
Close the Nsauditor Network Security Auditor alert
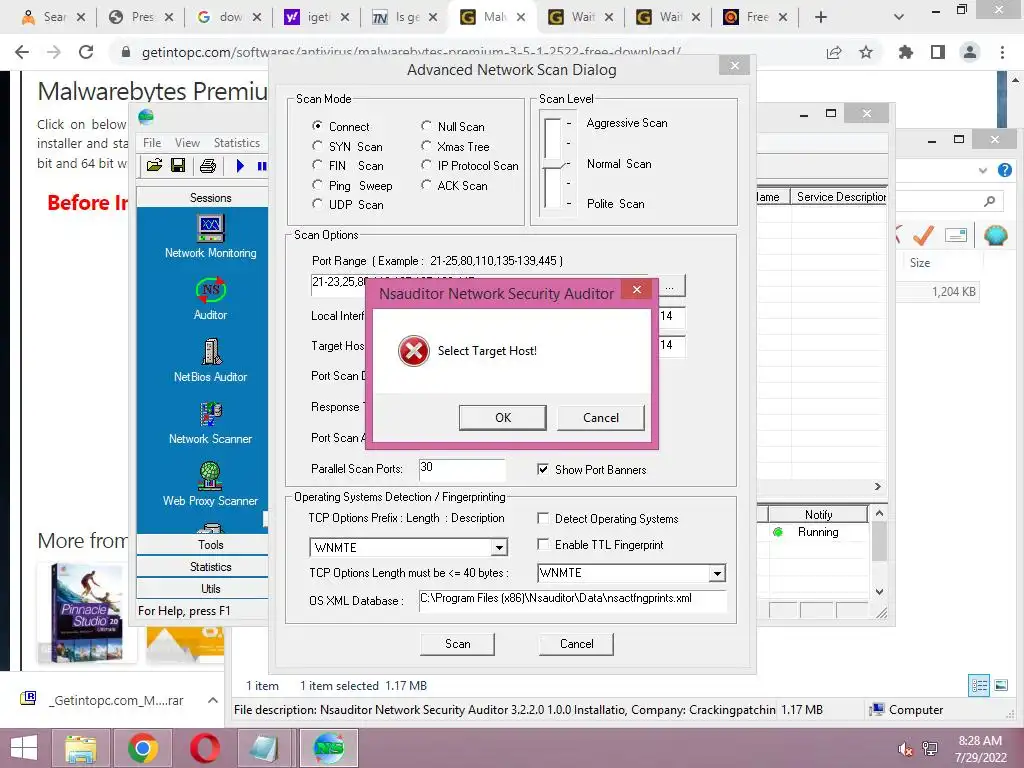tap(637, 289)
